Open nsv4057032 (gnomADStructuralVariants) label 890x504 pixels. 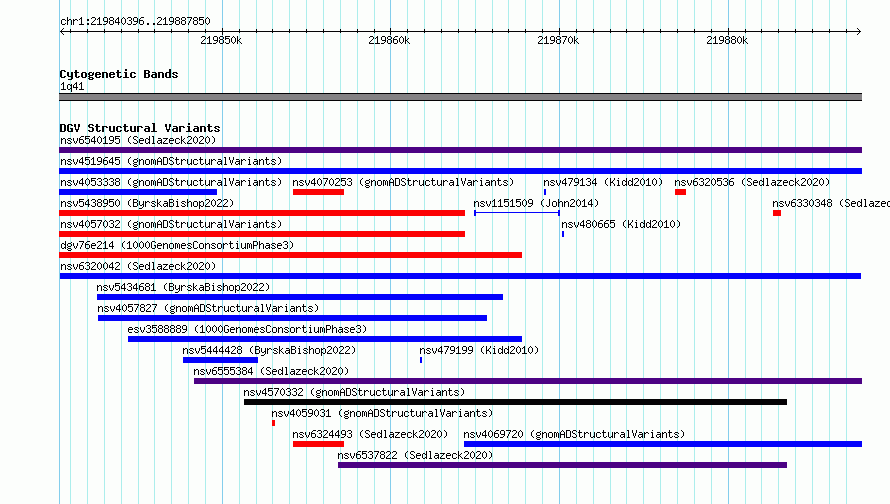pos(171,224)
